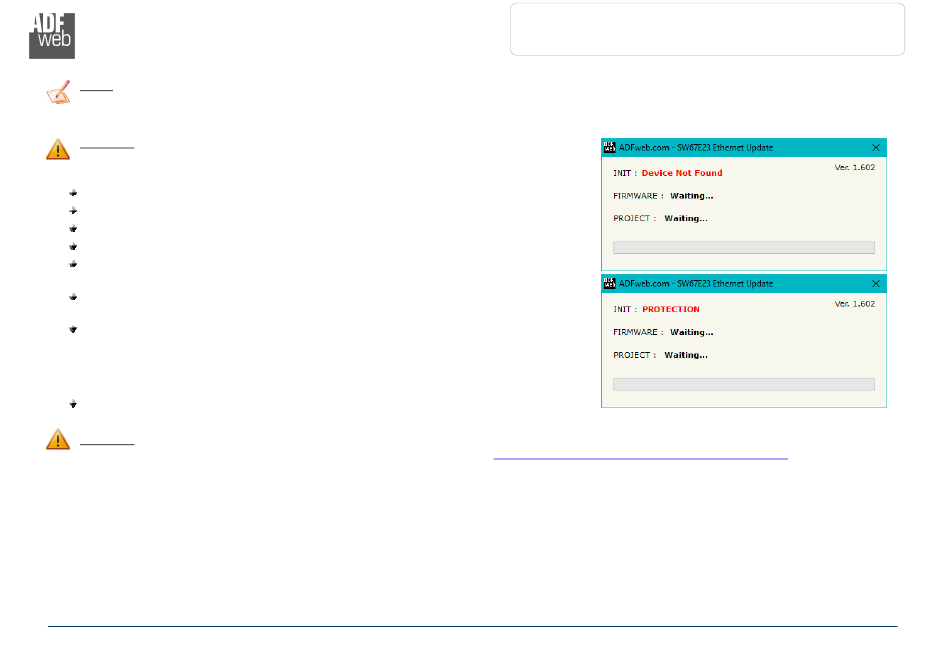The width and height of the screenshot is (950, 659).
Task: Click the ADFweb logo
Action: pos(52,36)
